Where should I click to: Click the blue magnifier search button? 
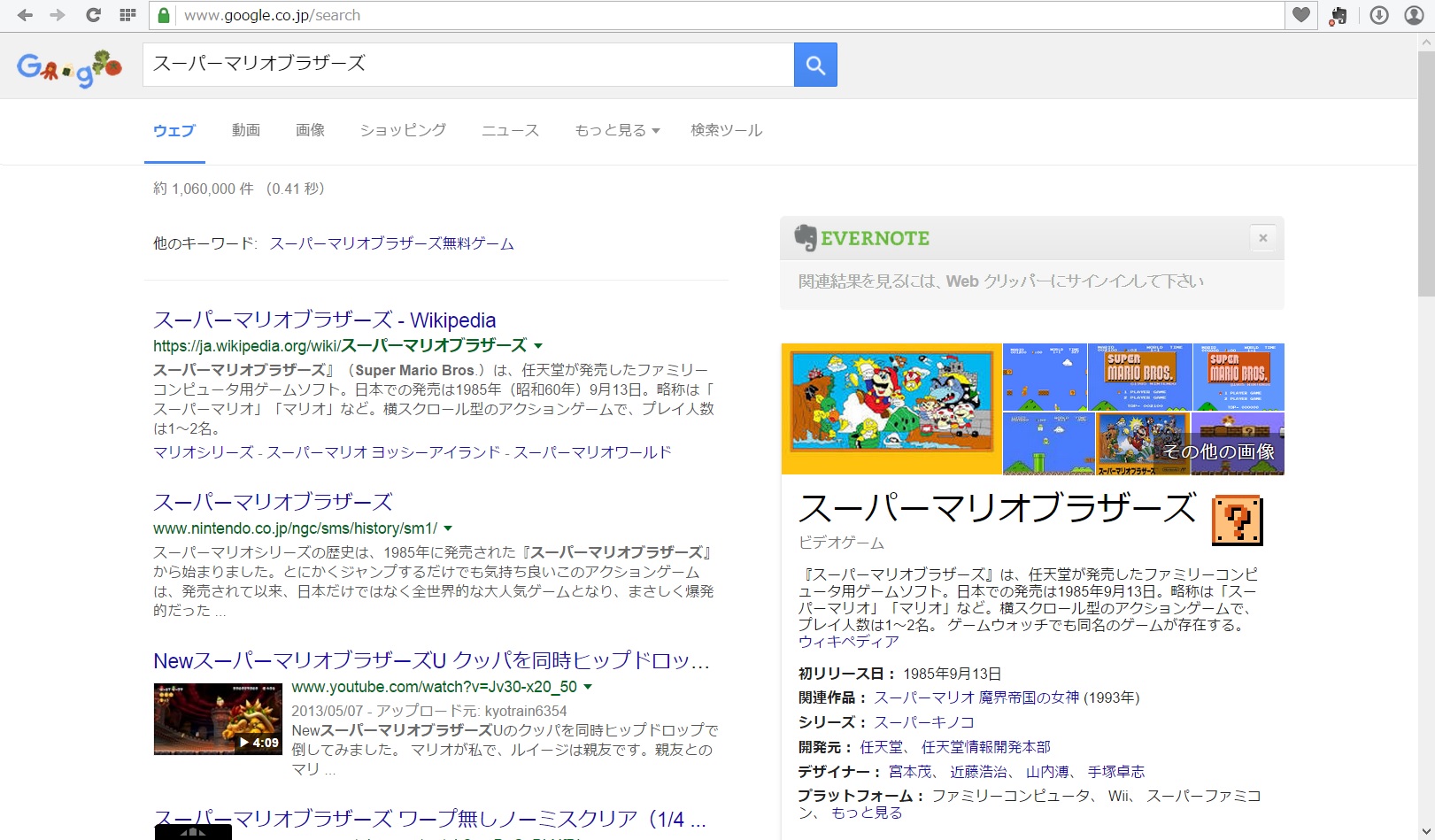(x=815, y=65)
